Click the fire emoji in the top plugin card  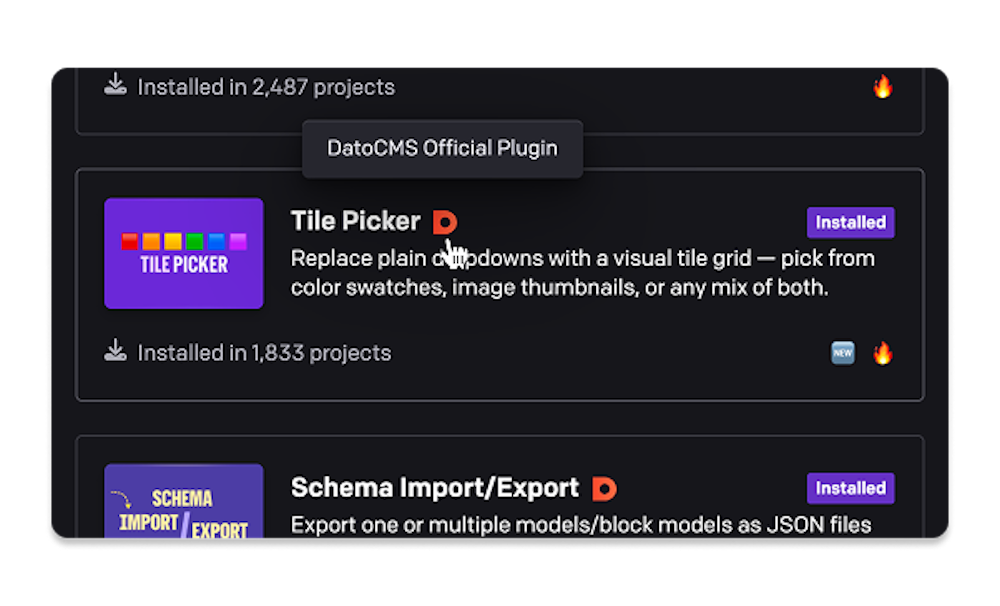[x=883, y=86]
